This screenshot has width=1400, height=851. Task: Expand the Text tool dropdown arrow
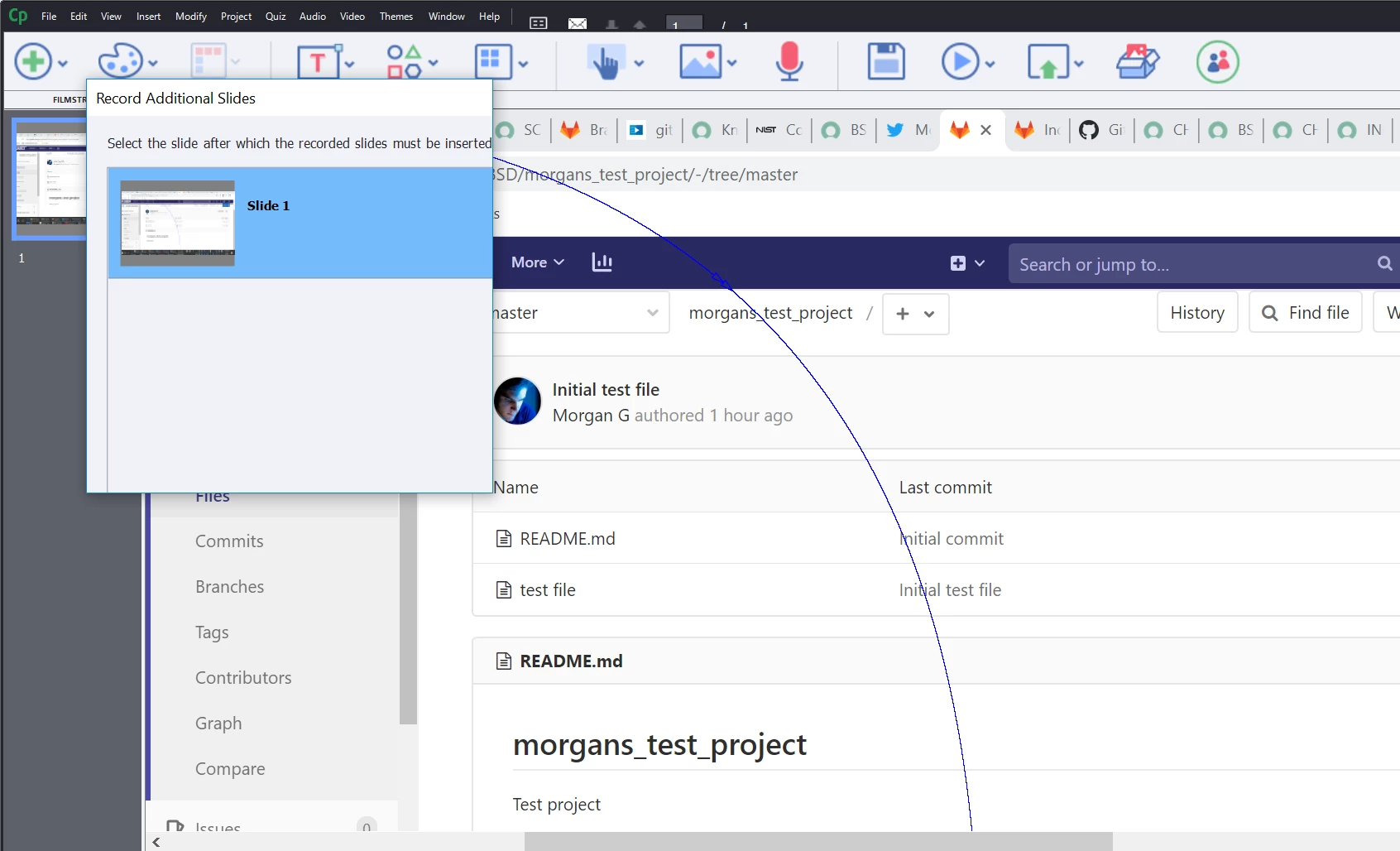click(349, 64)
